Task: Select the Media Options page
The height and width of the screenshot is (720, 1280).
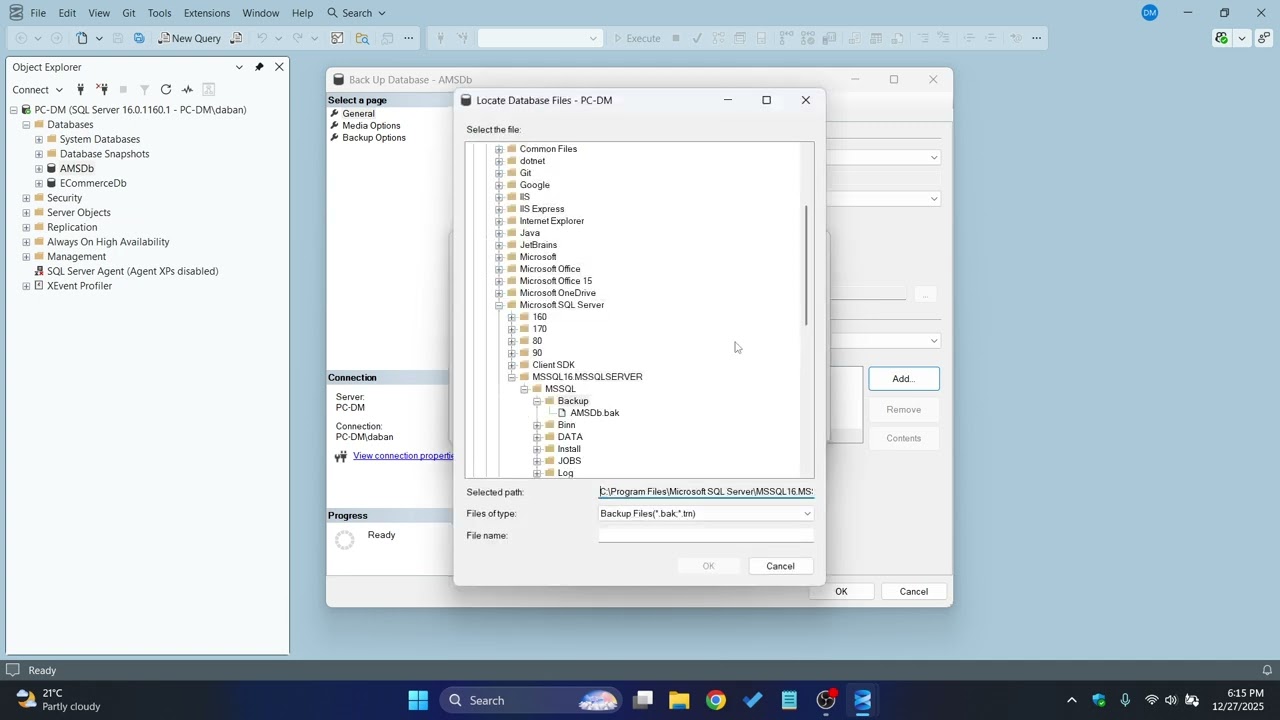Action: click(x=371, y=126)
